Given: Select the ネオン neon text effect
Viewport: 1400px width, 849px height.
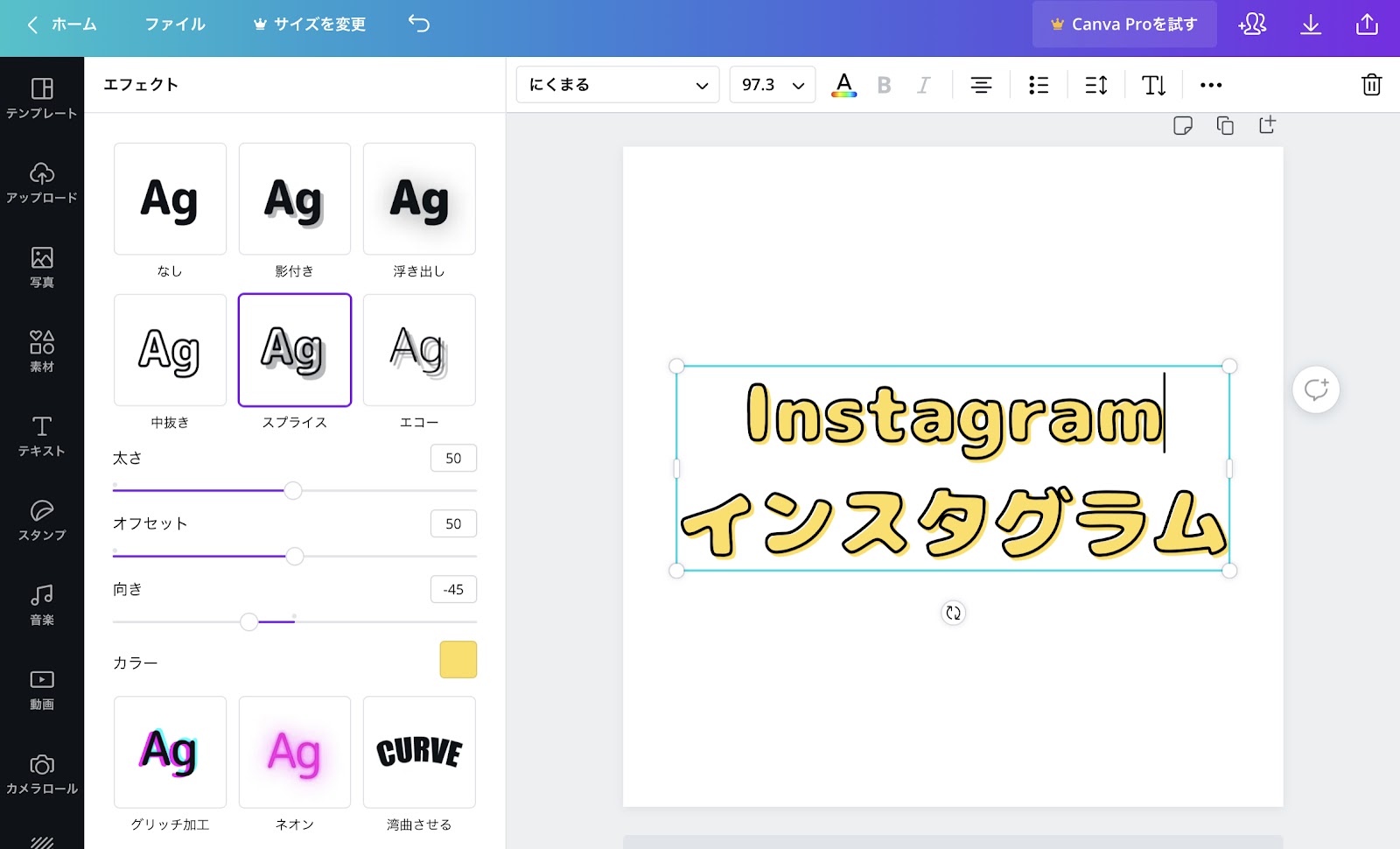Looking at the screenshot, I should click(295, 753).
